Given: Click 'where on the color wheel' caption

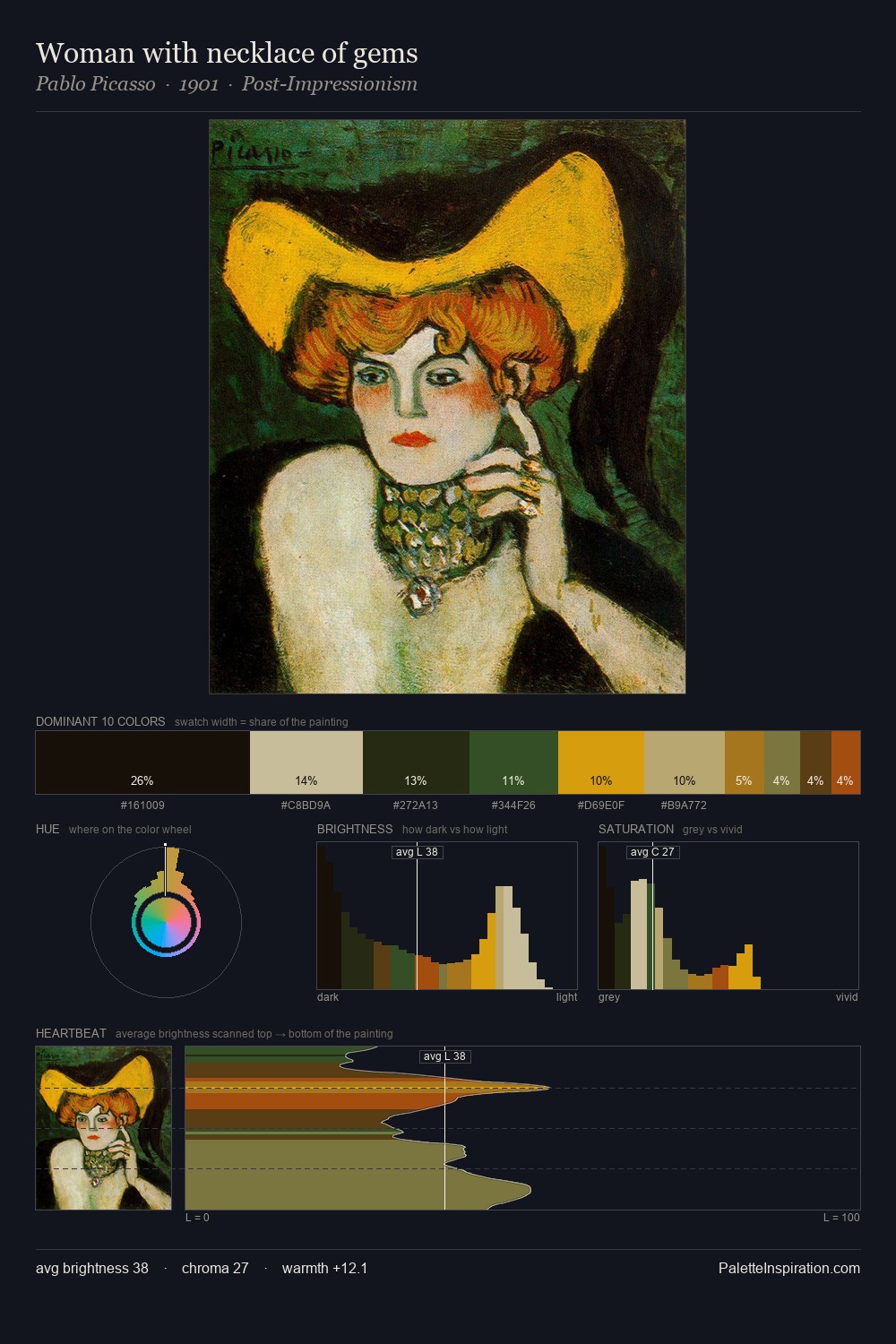Looking at the screenshot, I should click(x=130, y=830).
